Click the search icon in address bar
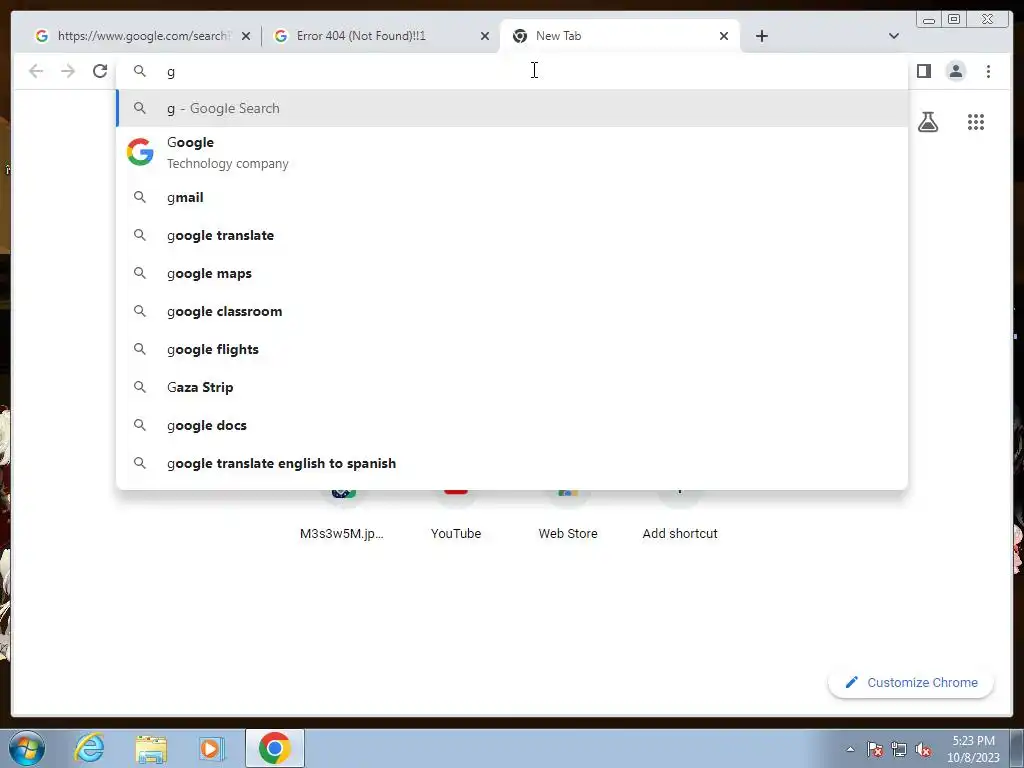This screenshot has height=768, width=1024. pos(140,71)
